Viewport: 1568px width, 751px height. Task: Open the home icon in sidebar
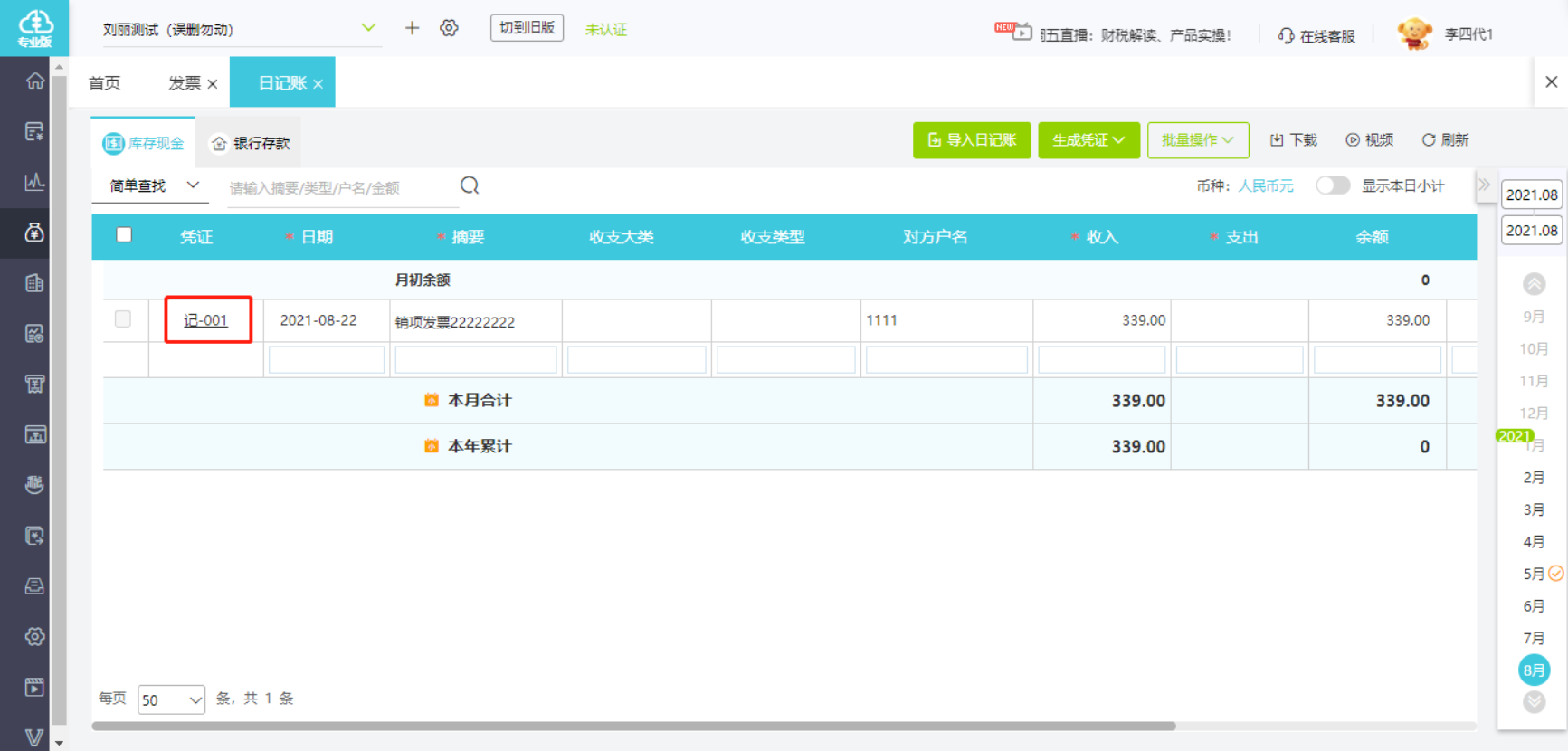pyautogui.click(x=34, y=81)
